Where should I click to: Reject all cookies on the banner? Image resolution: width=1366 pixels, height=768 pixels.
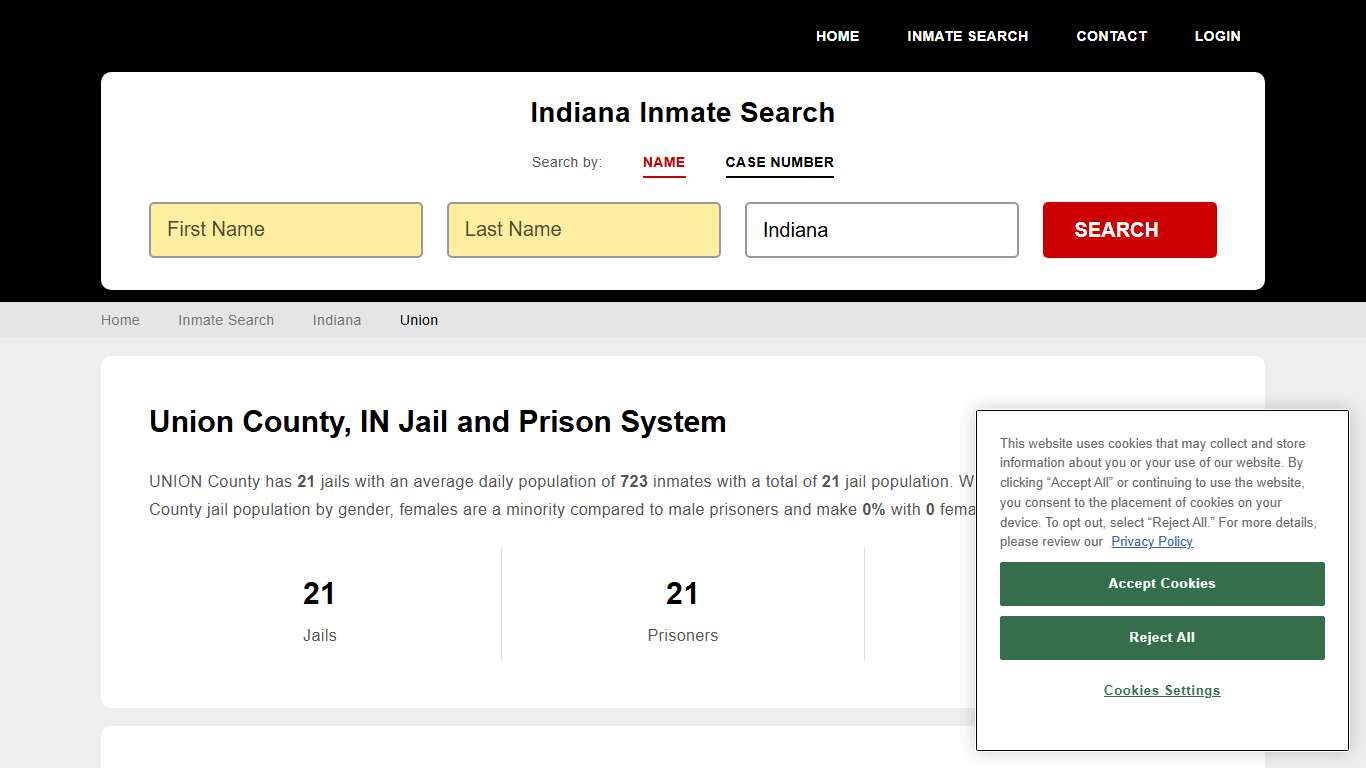tap(1161, 637)
